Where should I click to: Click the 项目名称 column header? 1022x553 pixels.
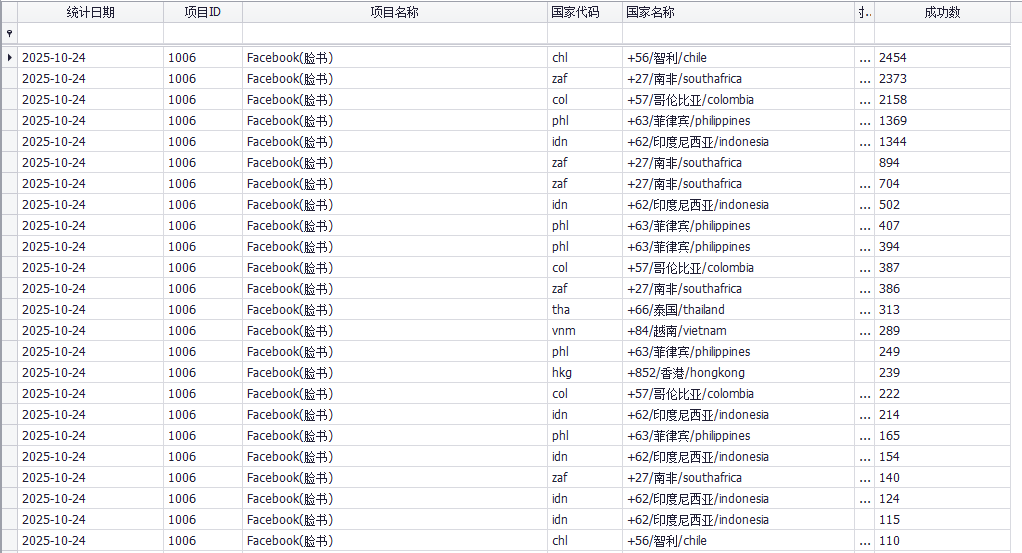[x=394, y=12]
